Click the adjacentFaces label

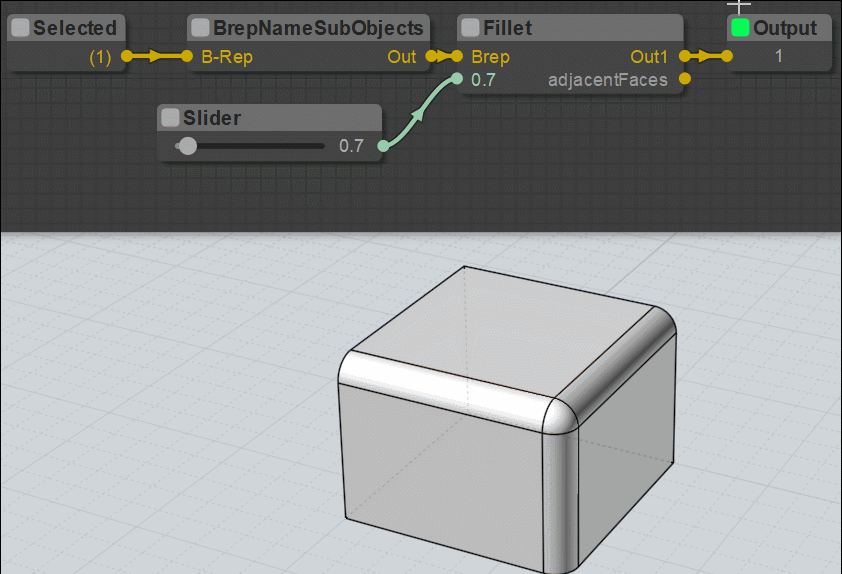(x=608, y=80)
